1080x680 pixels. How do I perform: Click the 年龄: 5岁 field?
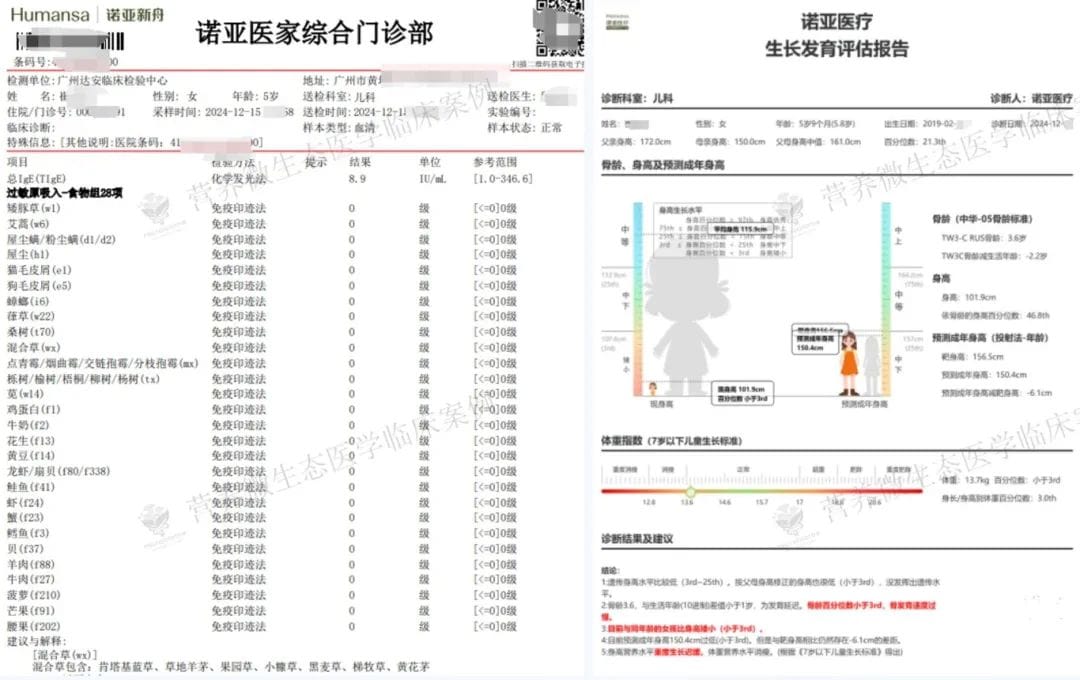(x=255, y=96)
